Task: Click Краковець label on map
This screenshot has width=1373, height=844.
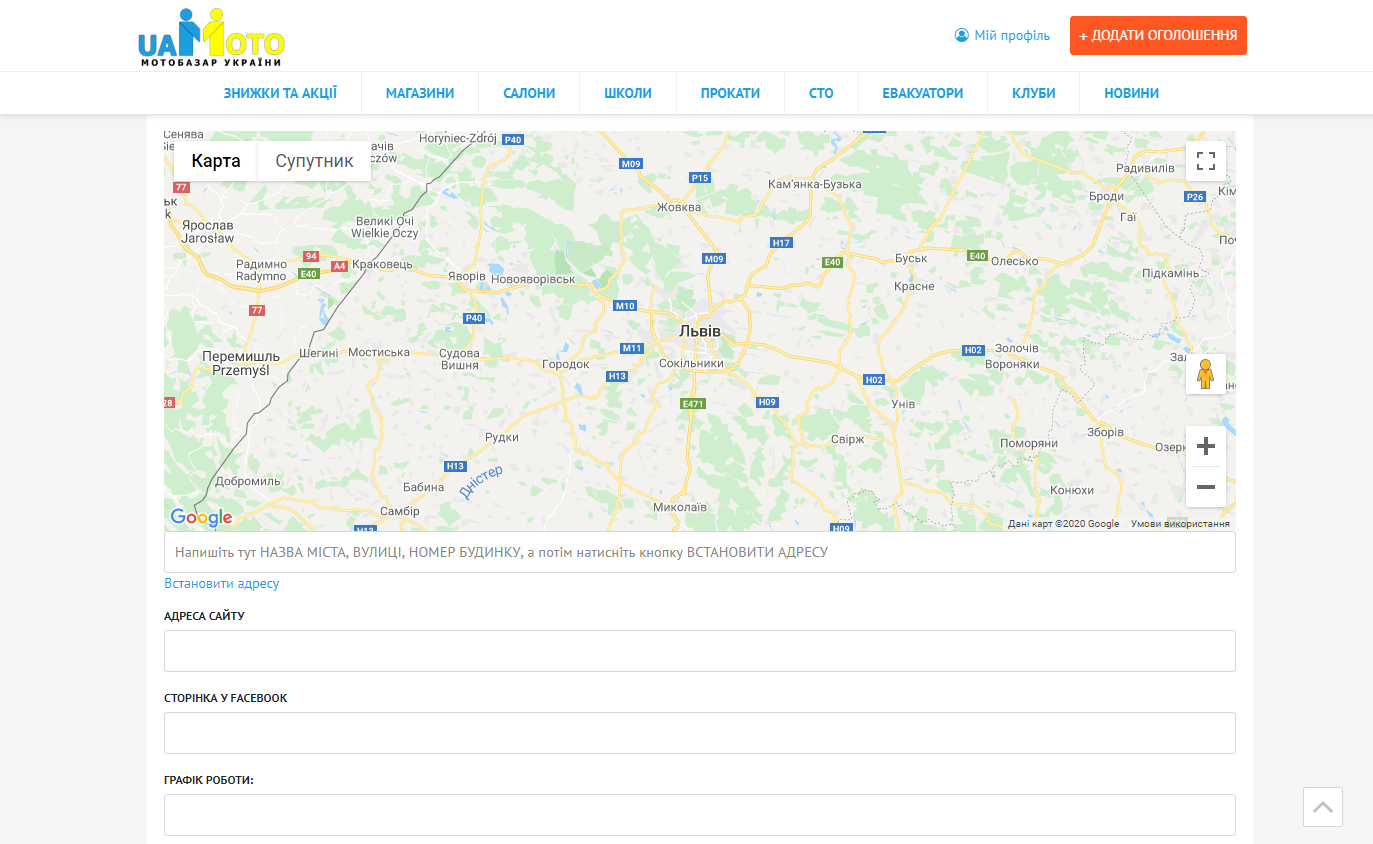Action: pos(383,264)
